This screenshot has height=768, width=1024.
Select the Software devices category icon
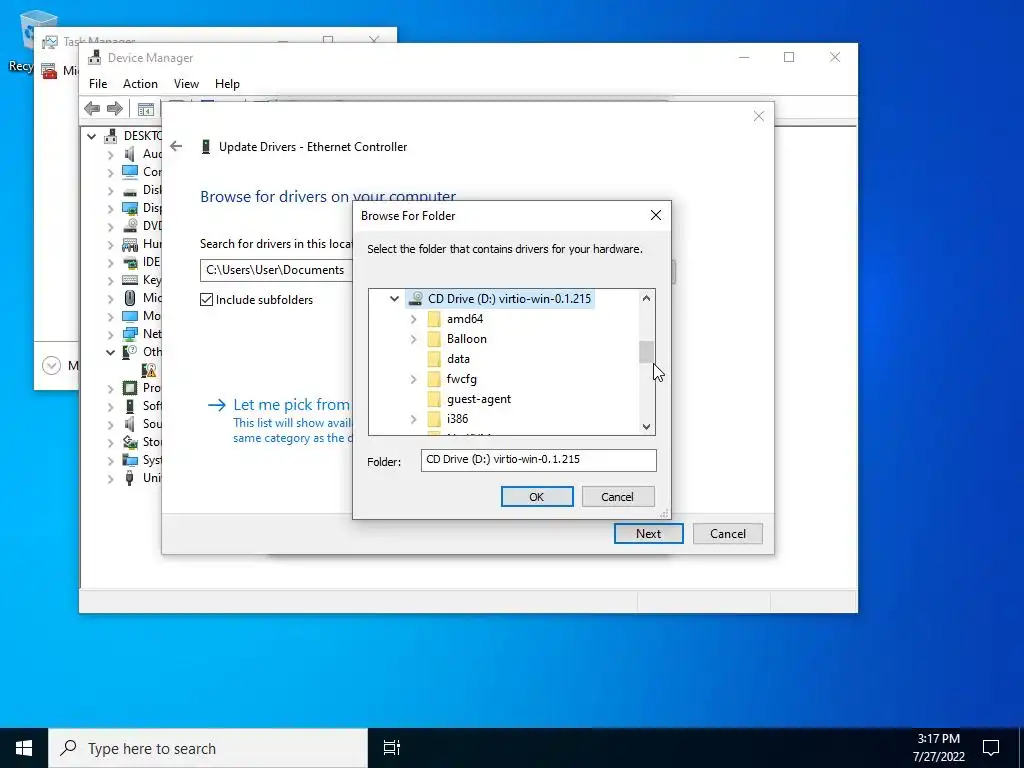[x=130, y=406]
